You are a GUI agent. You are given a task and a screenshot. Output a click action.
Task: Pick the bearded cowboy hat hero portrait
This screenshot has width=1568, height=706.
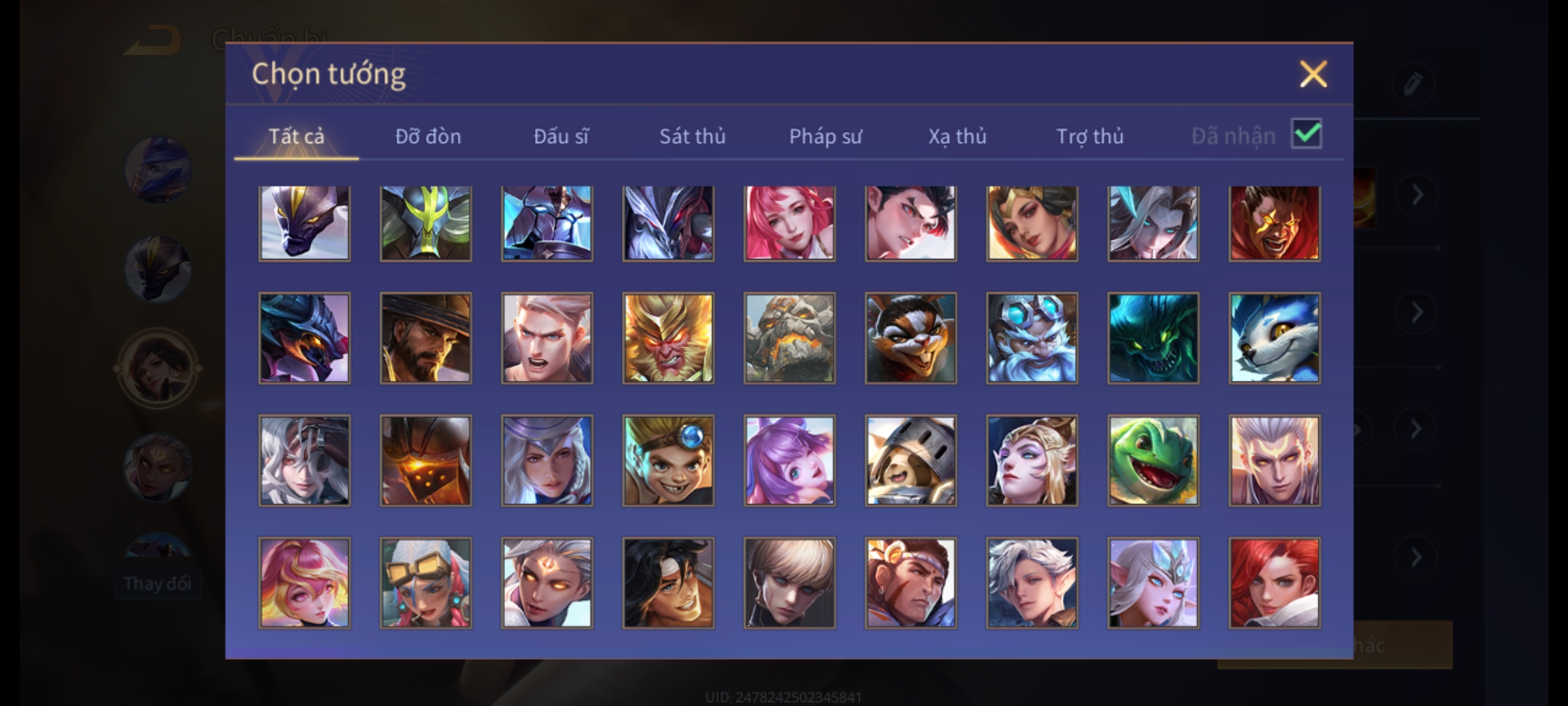point(425,338)
